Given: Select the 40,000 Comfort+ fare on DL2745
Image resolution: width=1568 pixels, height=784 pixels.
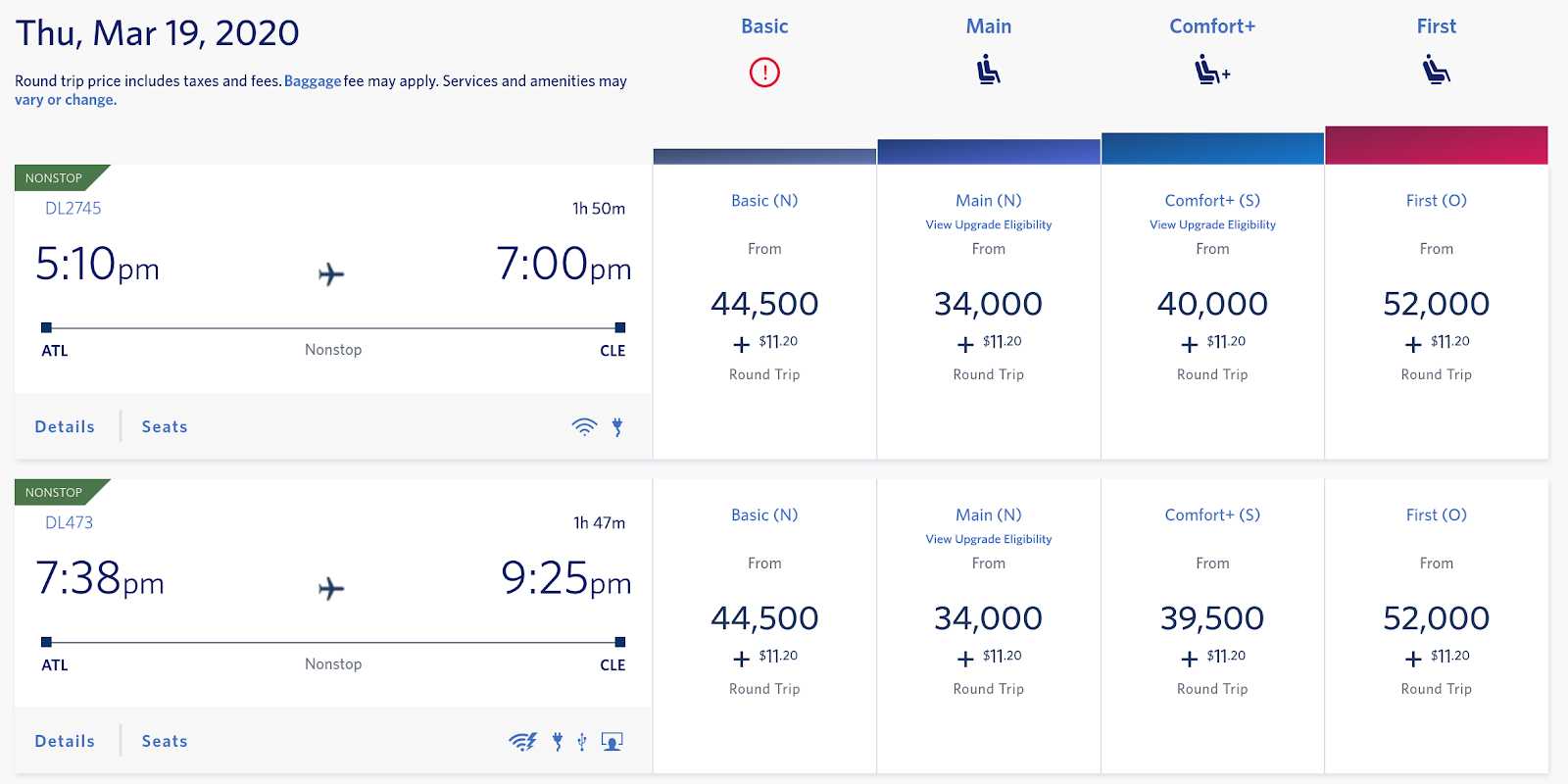Looking at the screenshot, I should coord(1212,304).
